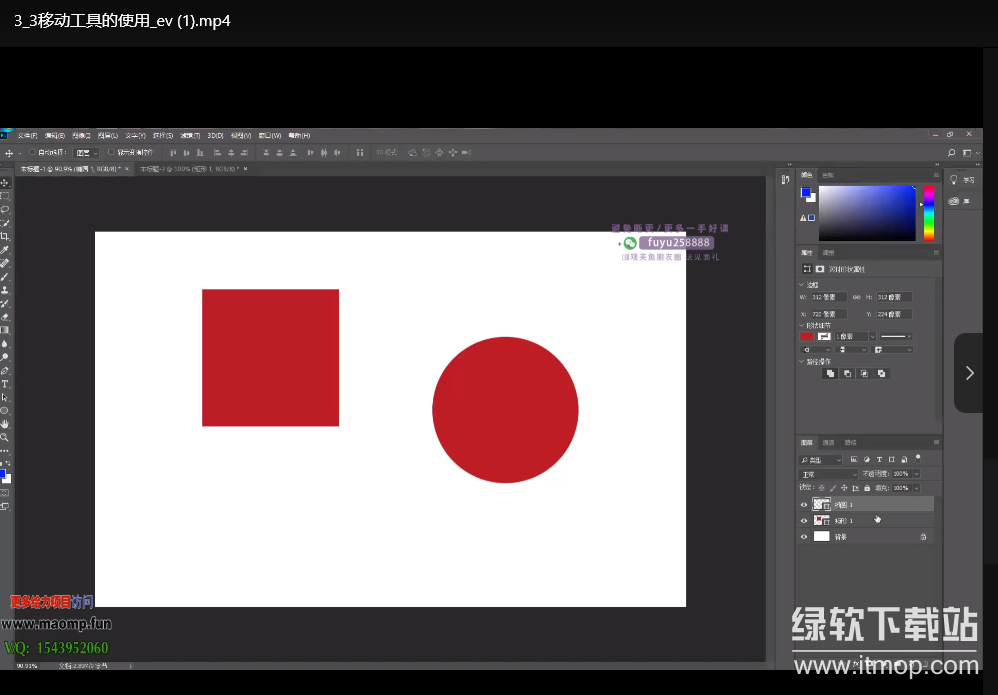The image size is (998, 695).
Task: Select the Horizontal Type tool
Action: coord(5,384)
